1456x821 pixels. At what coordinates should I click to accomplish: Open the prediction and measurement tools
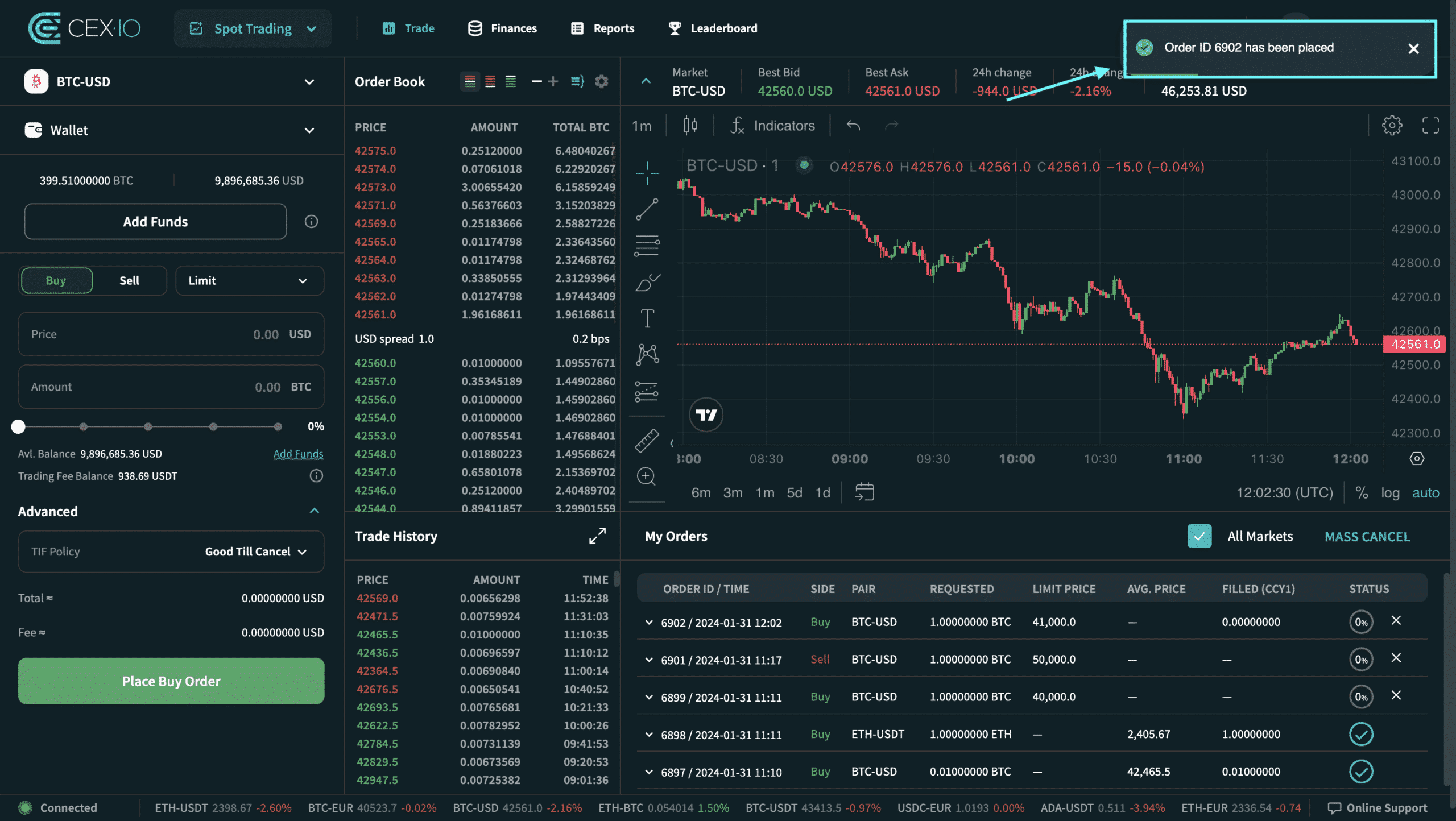[647, 391]
